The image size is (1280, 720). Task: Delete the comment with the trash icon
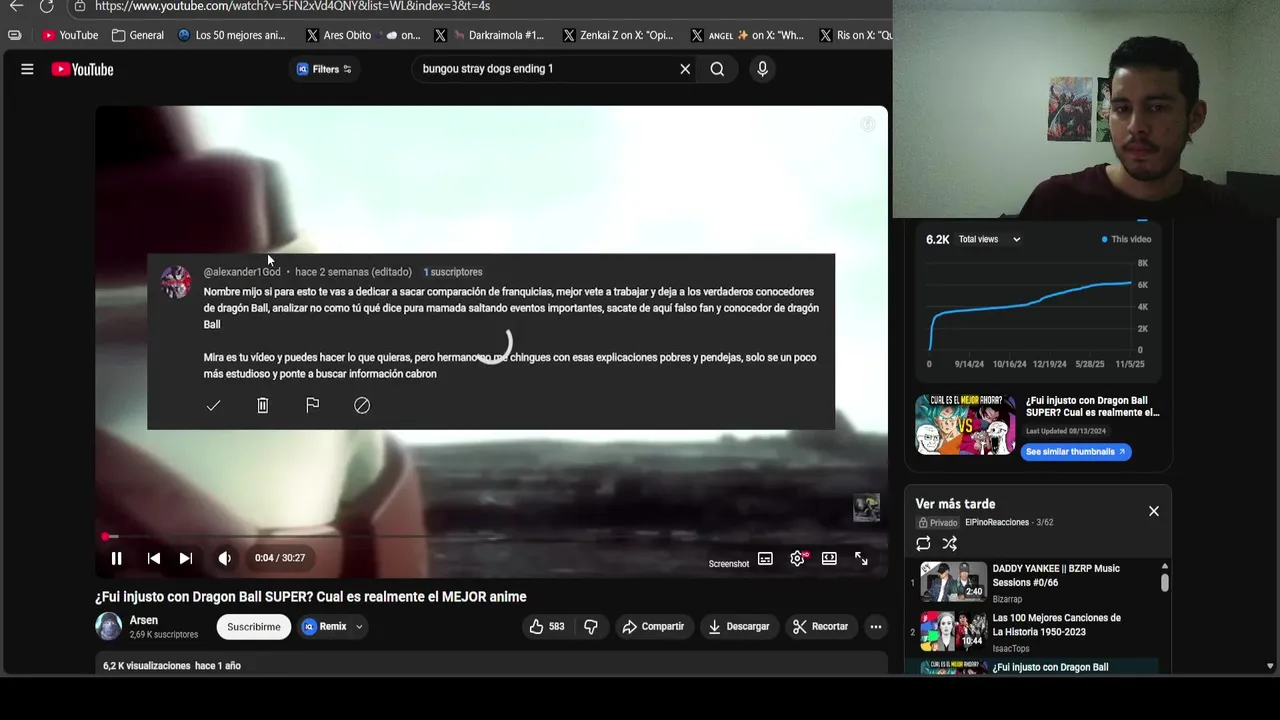point(262,405)
